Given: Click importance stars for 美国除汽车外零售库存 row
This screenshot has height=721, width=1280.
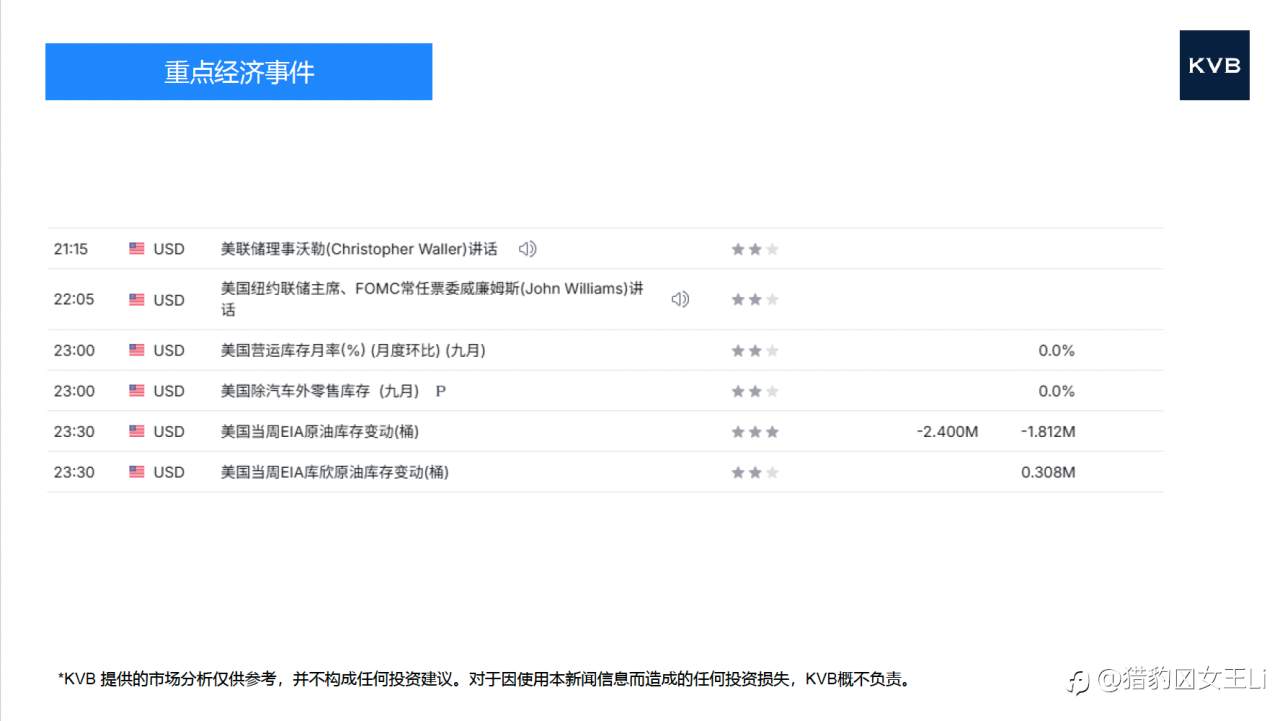Looking at the screenshot, I should 755,391.
